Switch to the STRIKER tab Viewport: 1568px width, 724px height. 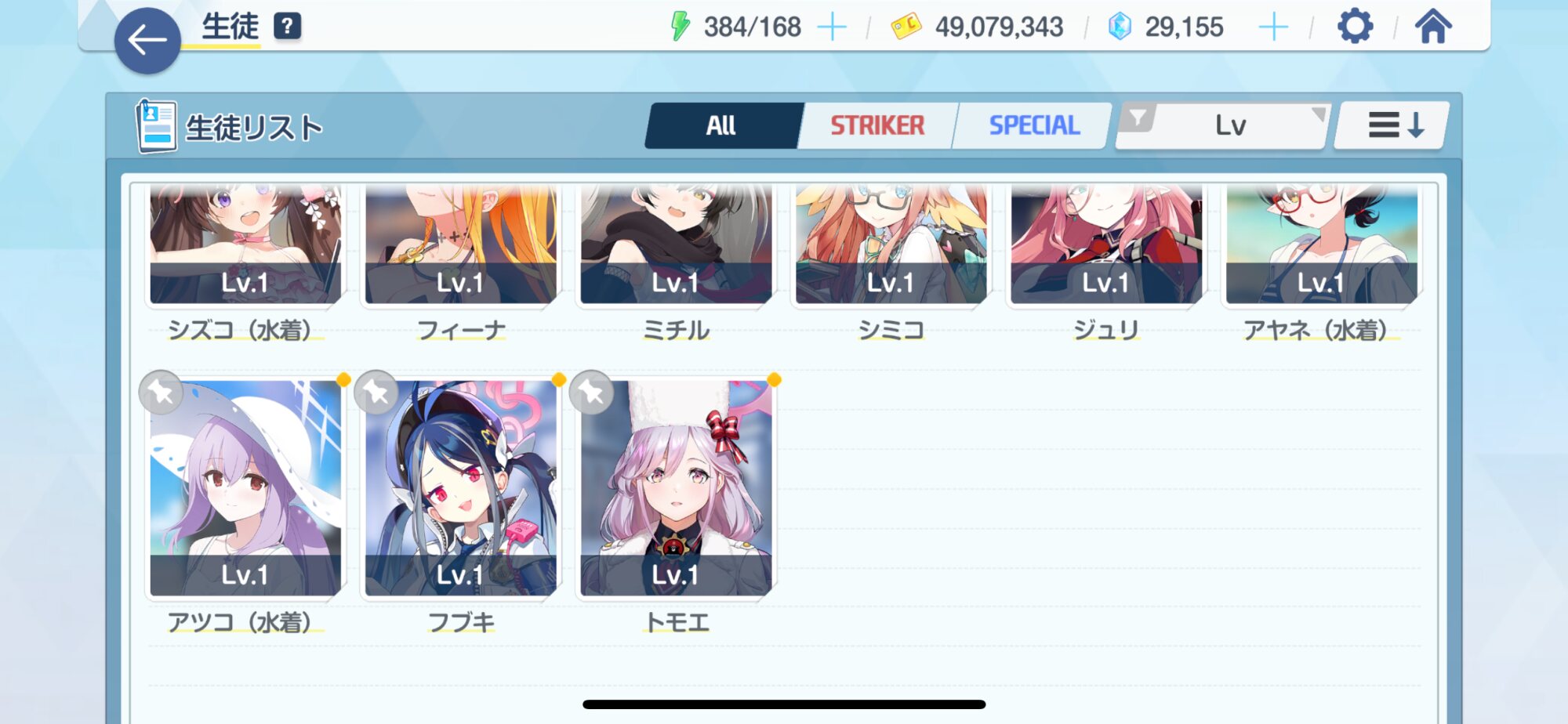(877, 125)
